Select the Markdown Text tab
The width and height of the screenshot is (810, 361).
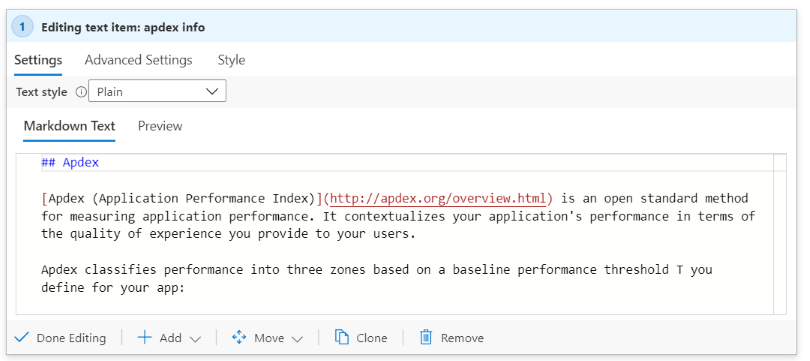point(70,126)
